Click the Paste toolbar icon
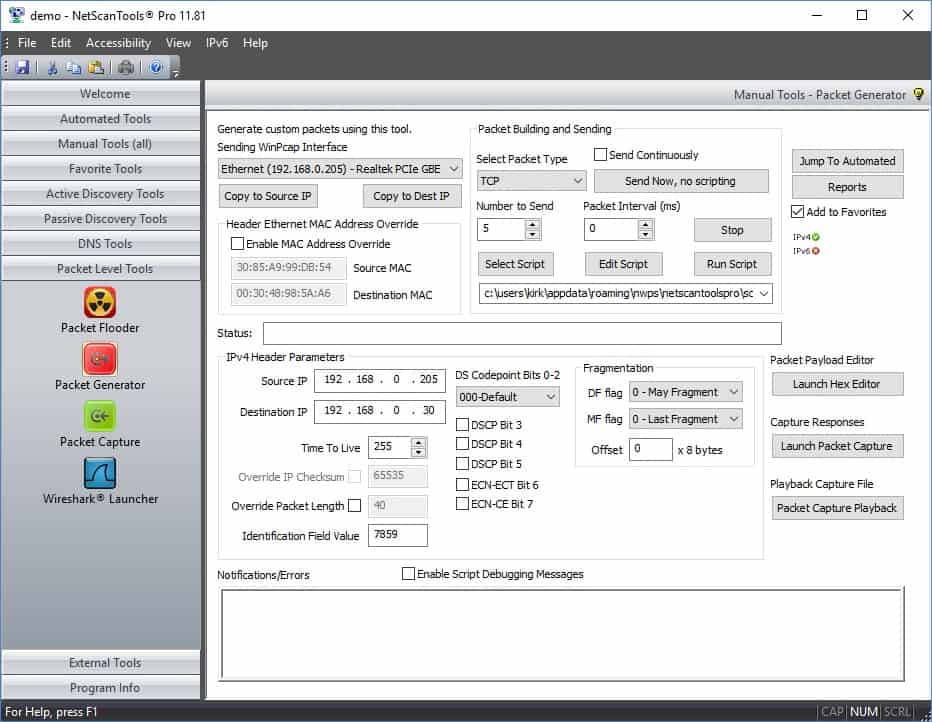The image size is (932, 722). click(x=96, y=68)
